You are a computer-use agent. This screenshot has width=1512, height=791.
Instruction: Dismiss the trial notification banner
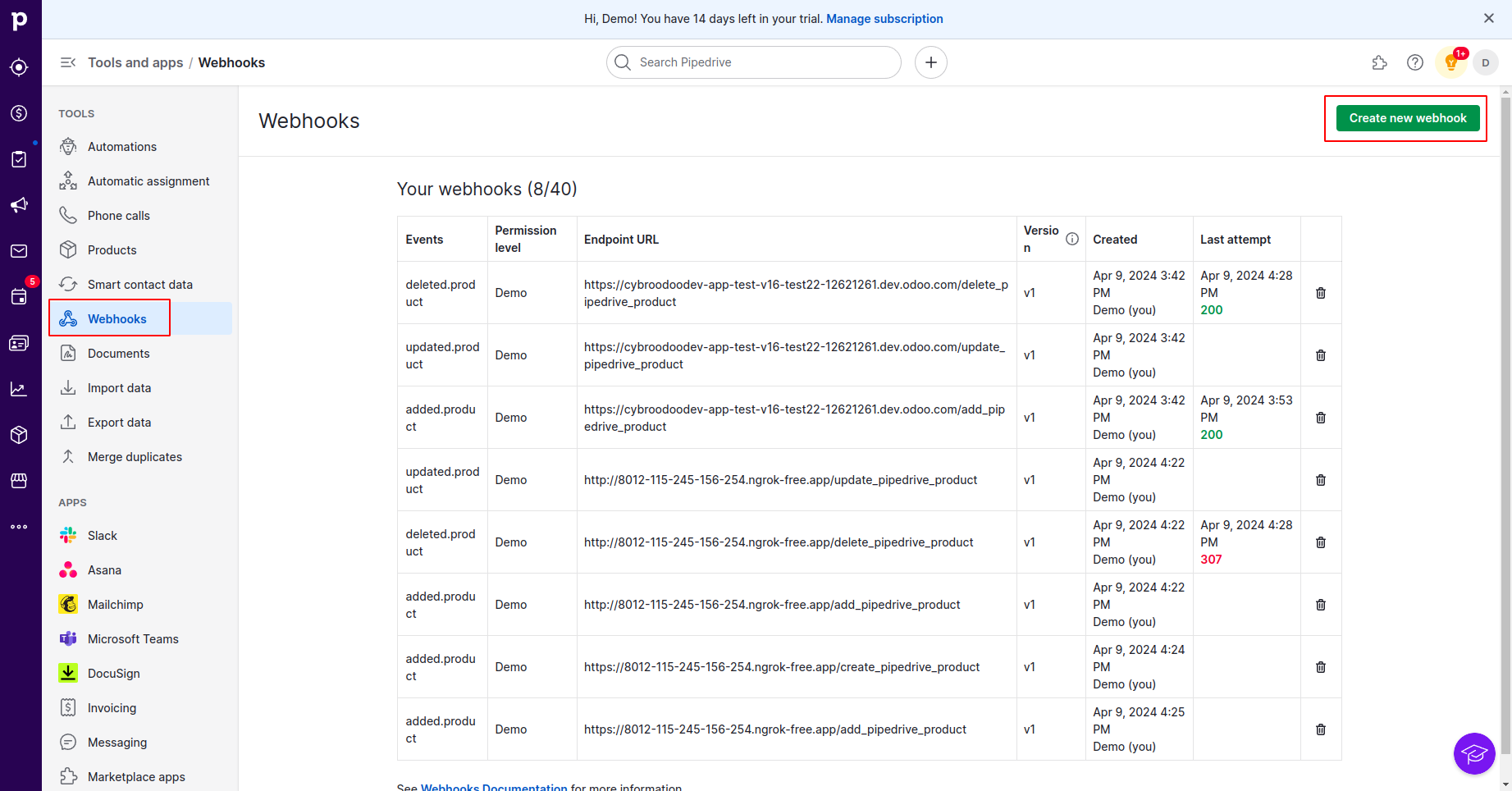coord(1489,18)
